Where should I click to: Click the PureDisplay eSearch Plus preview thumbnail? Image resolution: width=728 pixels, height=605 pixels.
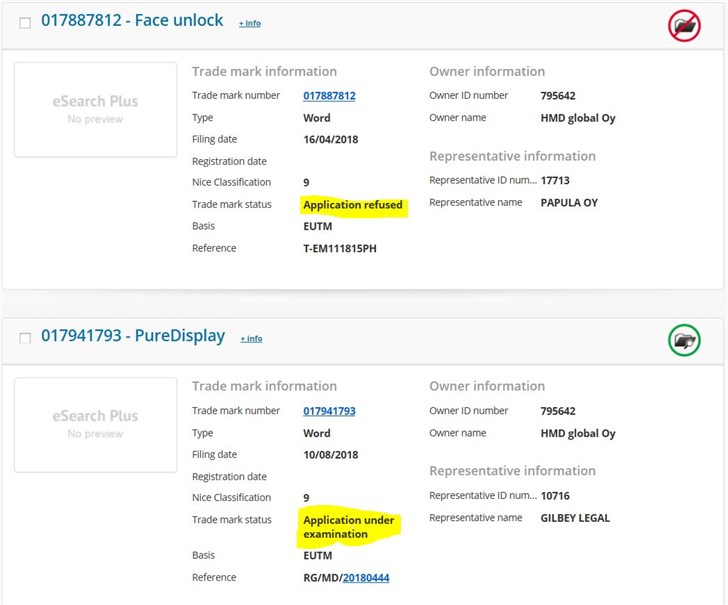95,424
